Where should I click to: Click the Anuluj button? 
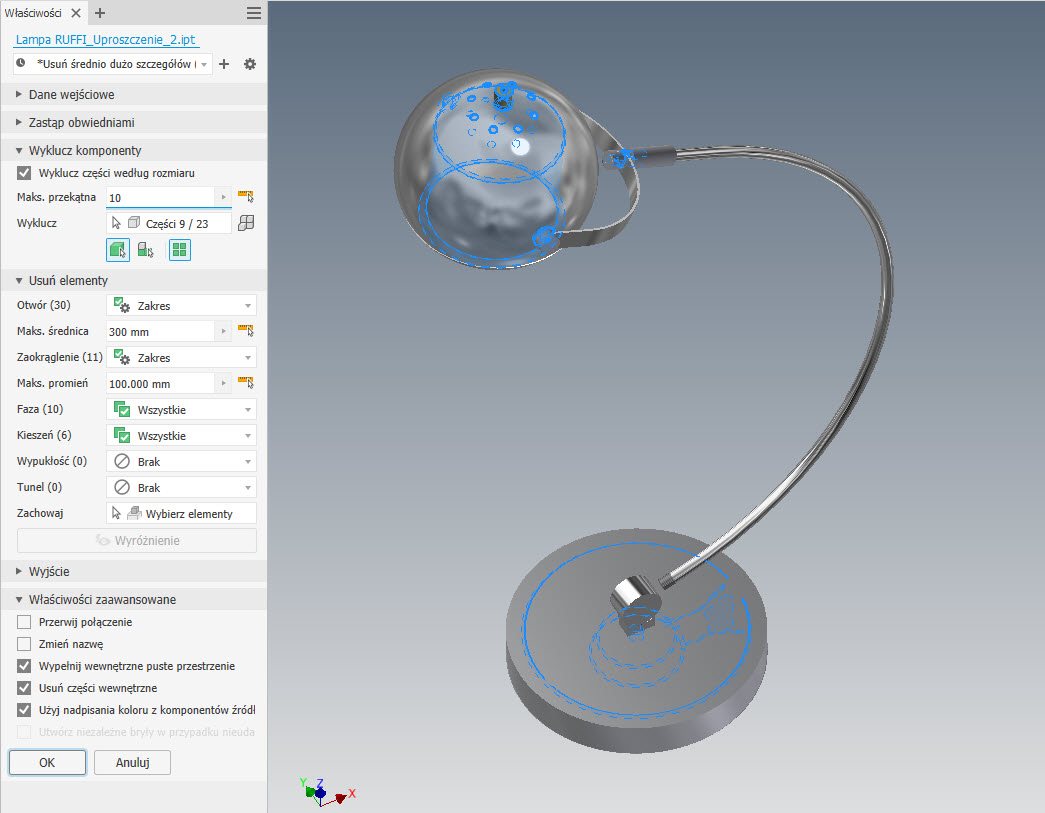click(132, 762)
